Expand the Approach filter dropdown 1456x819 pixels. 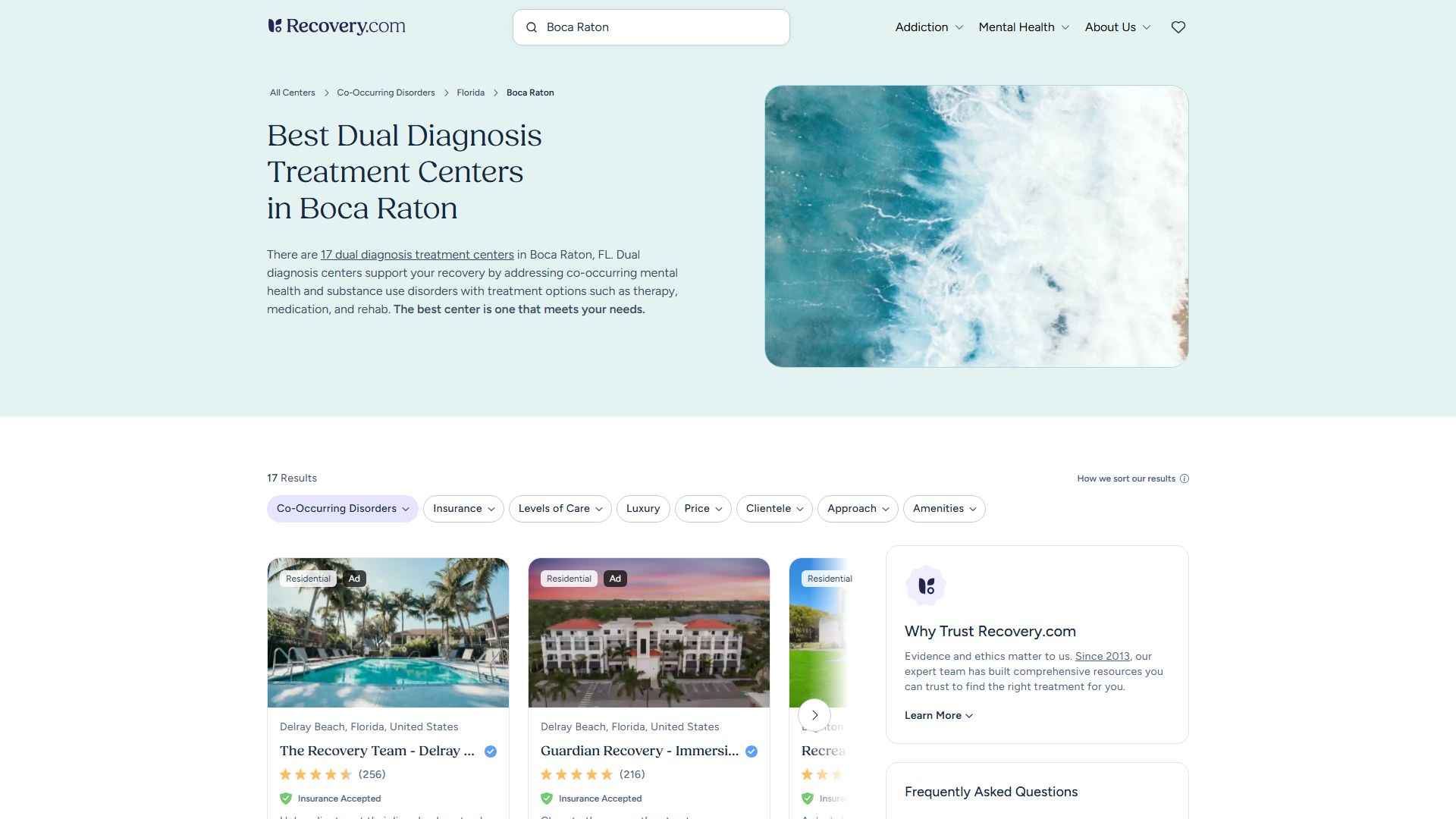click(858, 509)
